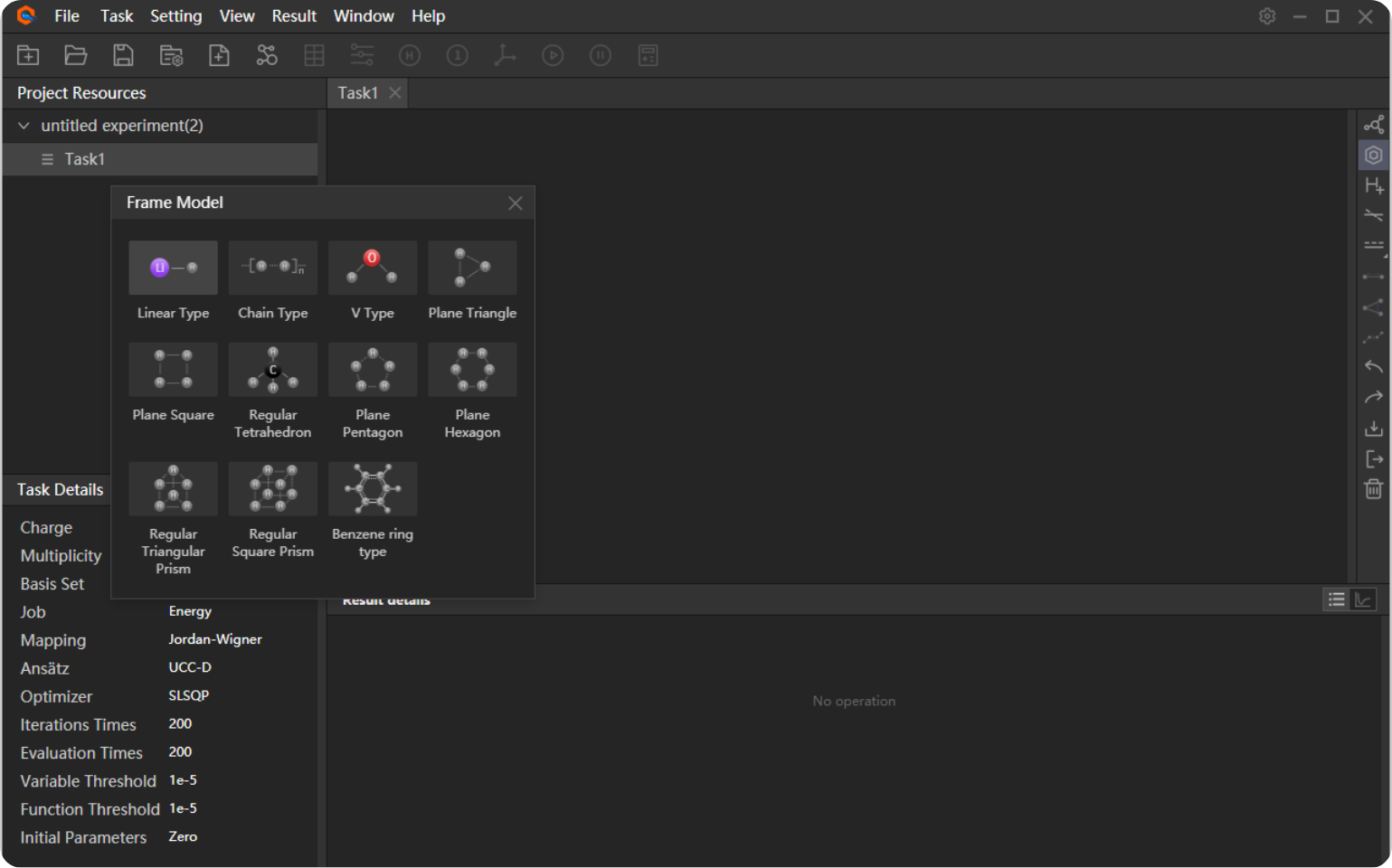Viewport: 1392px width, 868px height.
Task: Close the Frame Model dialog
Action: coord(515,203)
